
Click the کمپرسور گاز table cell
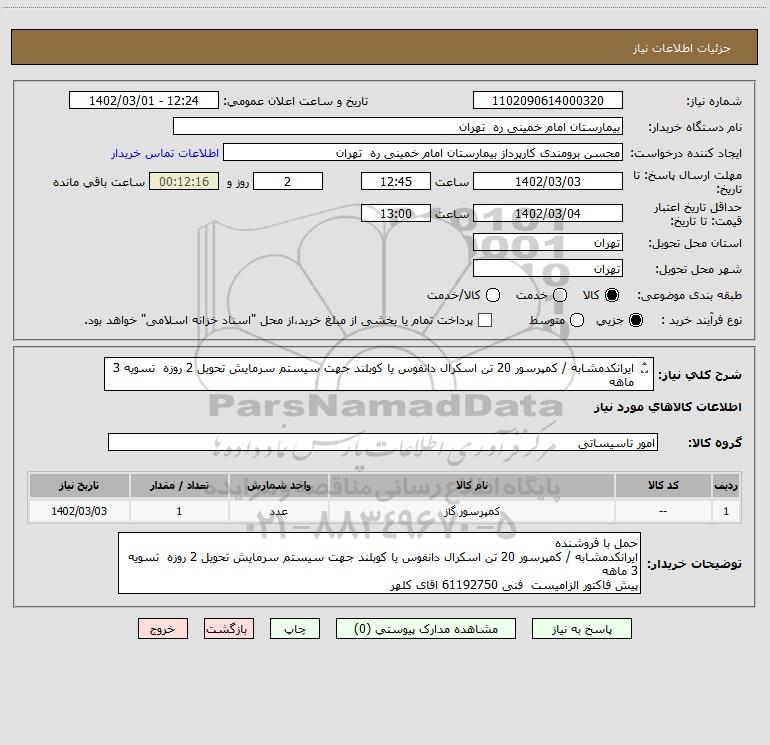coord(471,511)
